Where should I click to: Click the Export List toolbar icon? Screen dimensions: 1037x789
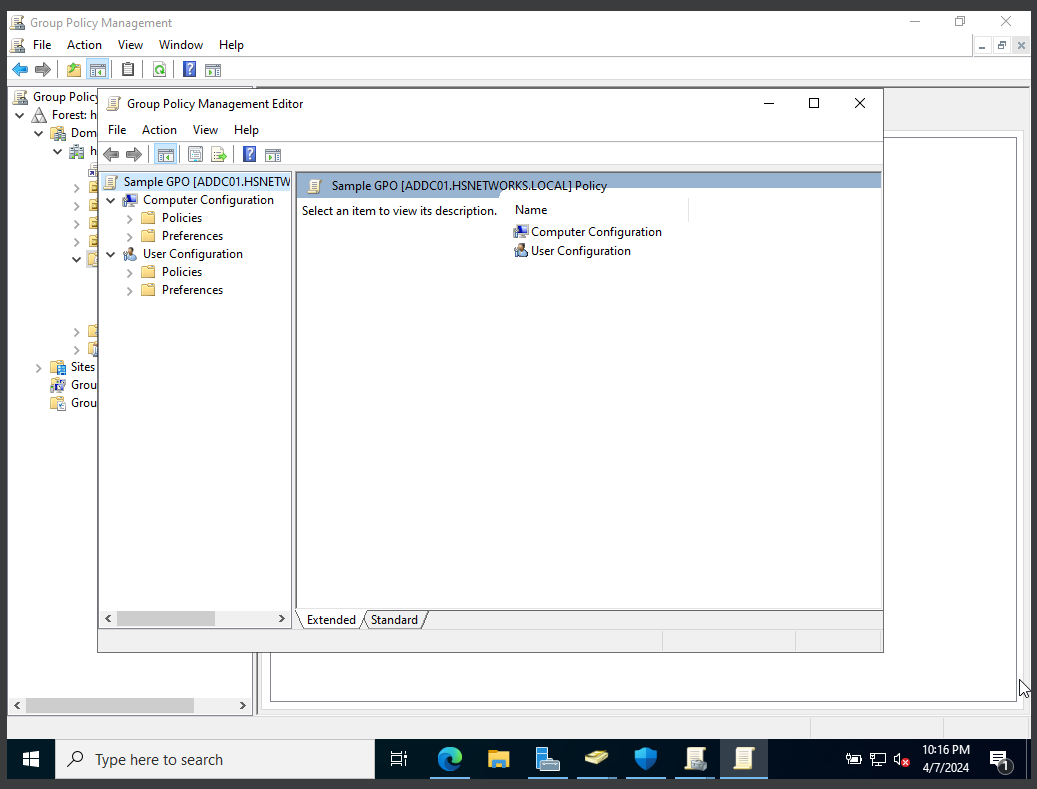point(219,154)
